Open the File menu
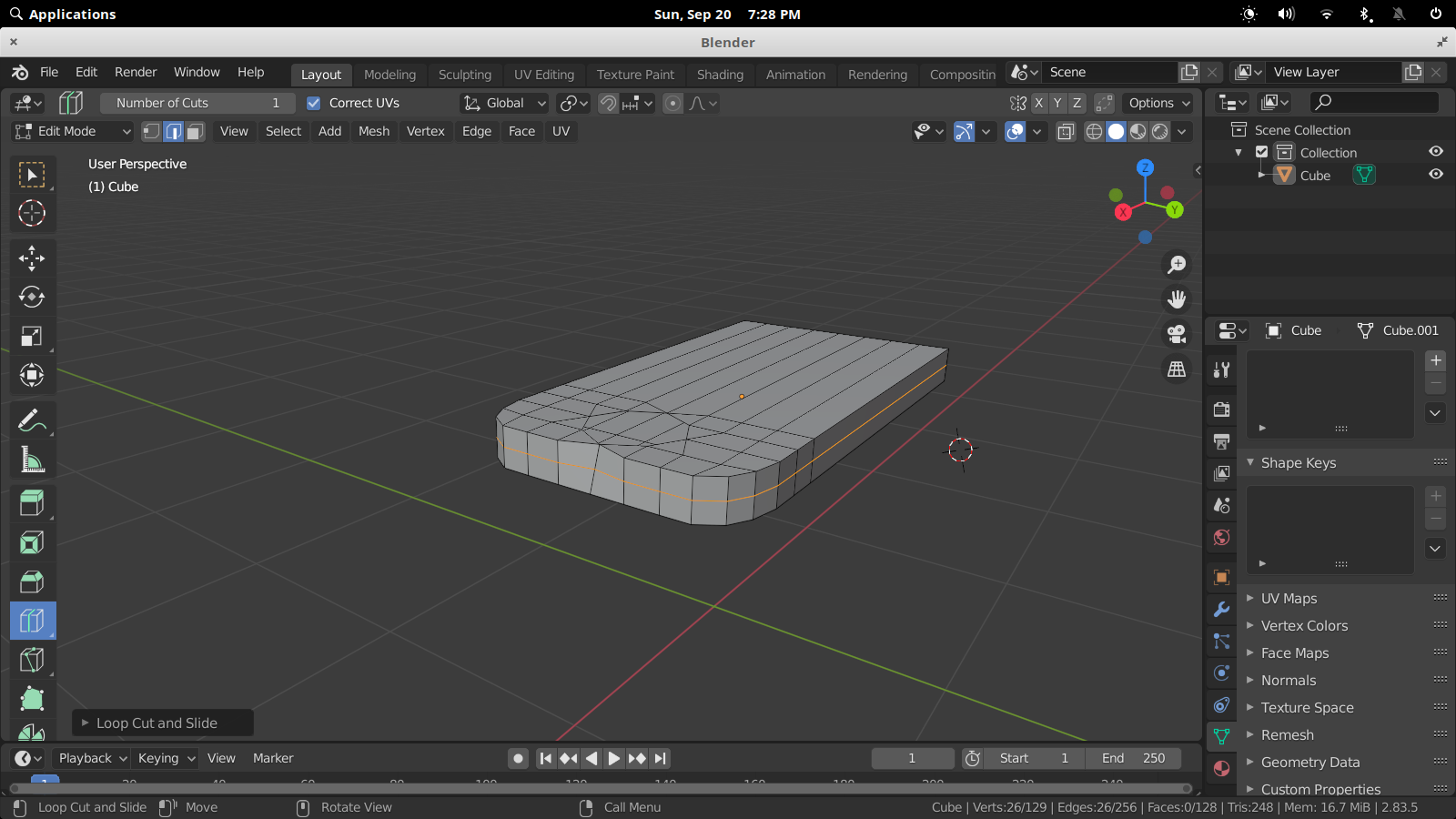The image size is (1456, 819). [x=49, y=72]
